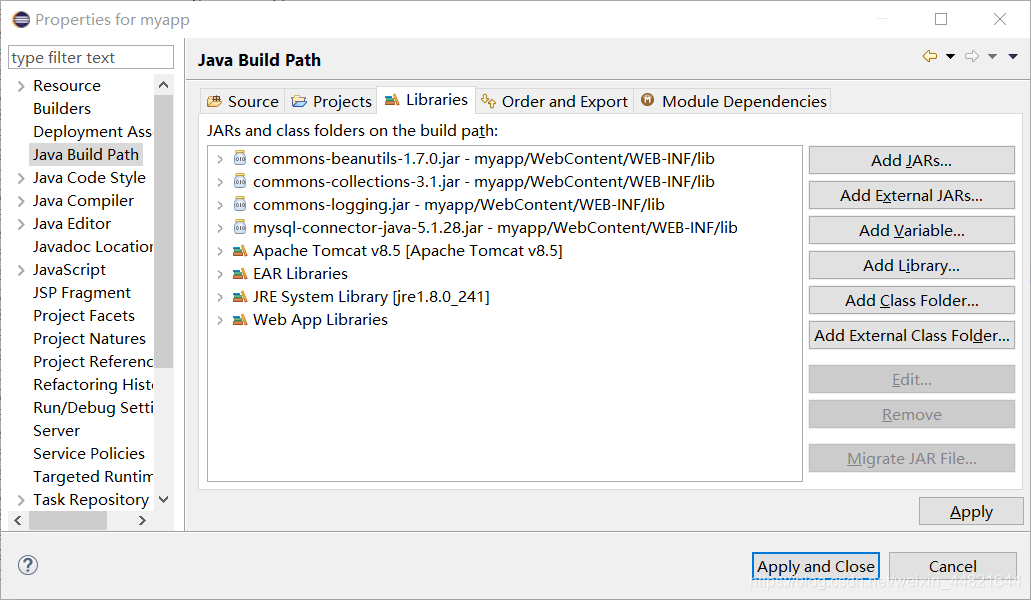Screen dimensions: 1031x600
Task: Click the jar icon beside commons-collections-3.1.jar
Action: (240, 181)
